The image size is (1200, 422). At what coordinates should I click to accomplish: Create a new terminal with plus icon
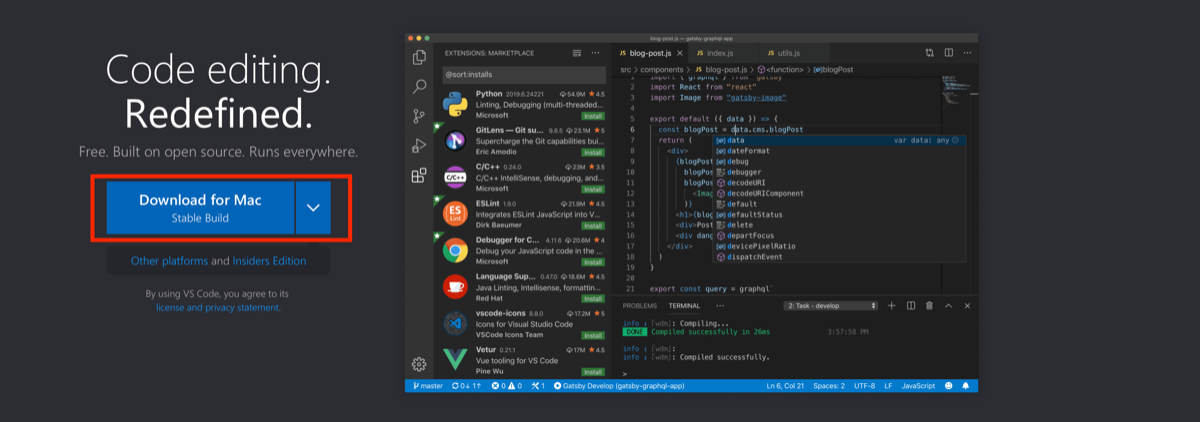coord(892,305)
